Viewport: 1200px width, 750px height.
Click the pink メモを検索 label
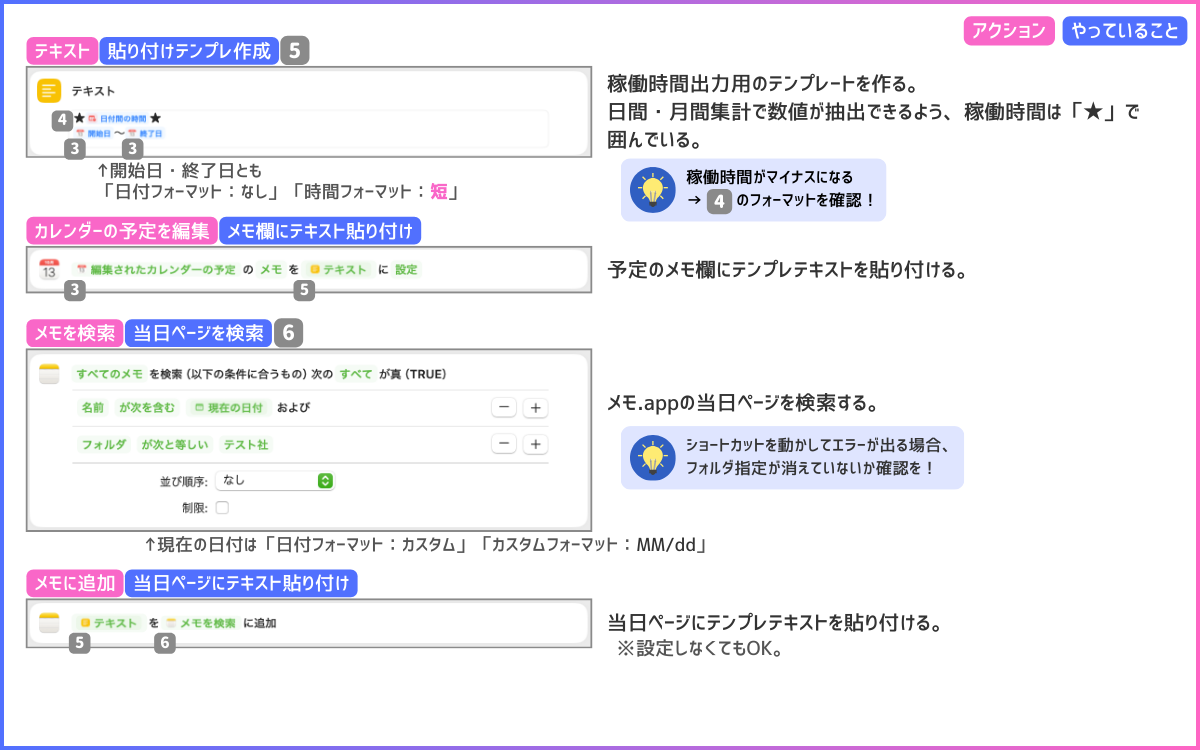(75, 333)
